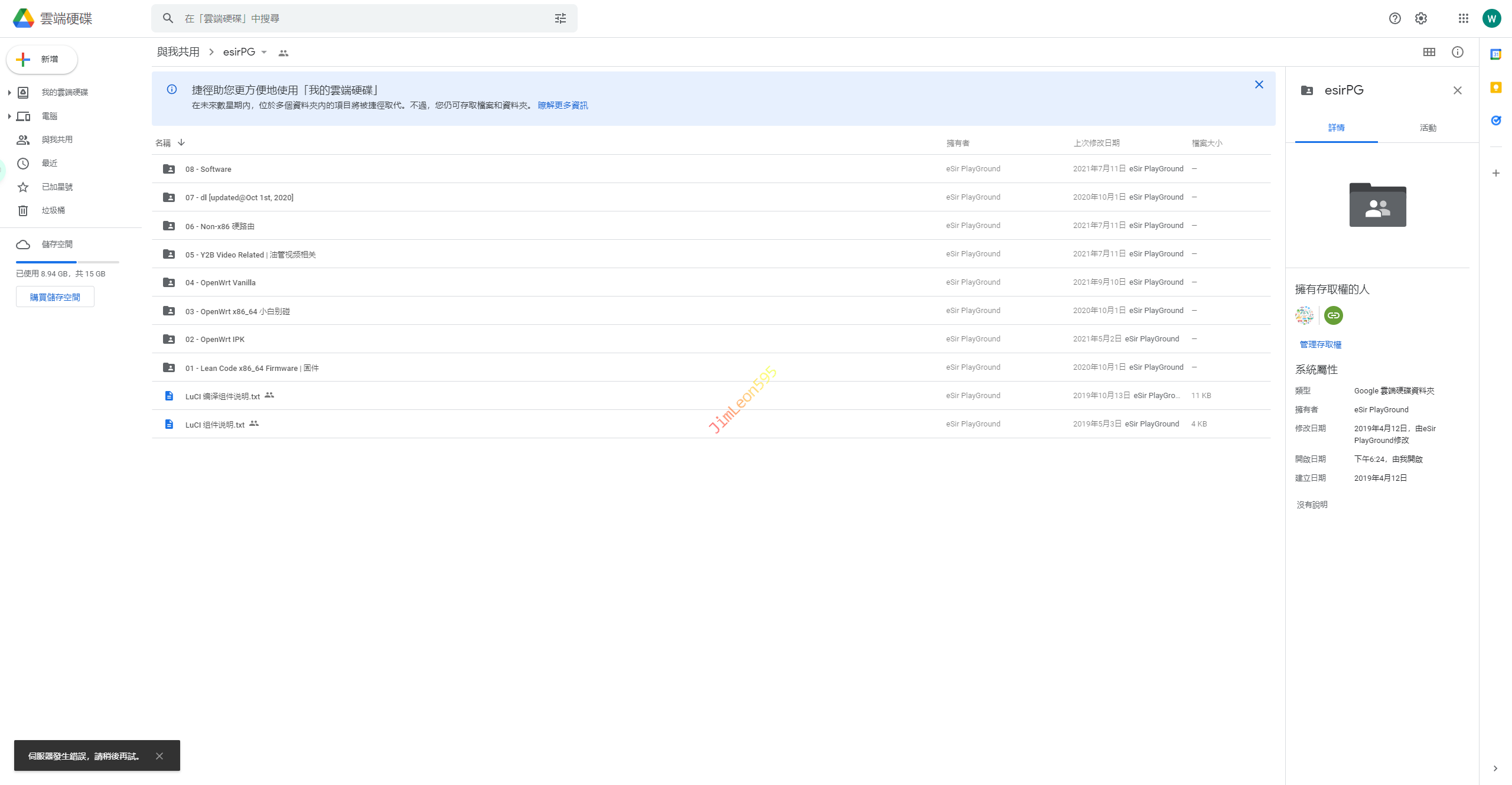Open the 瞭解更多資訊 link
Image resolution: width=1512 pixels, height=785 pixels.
(x=562, y=105)
